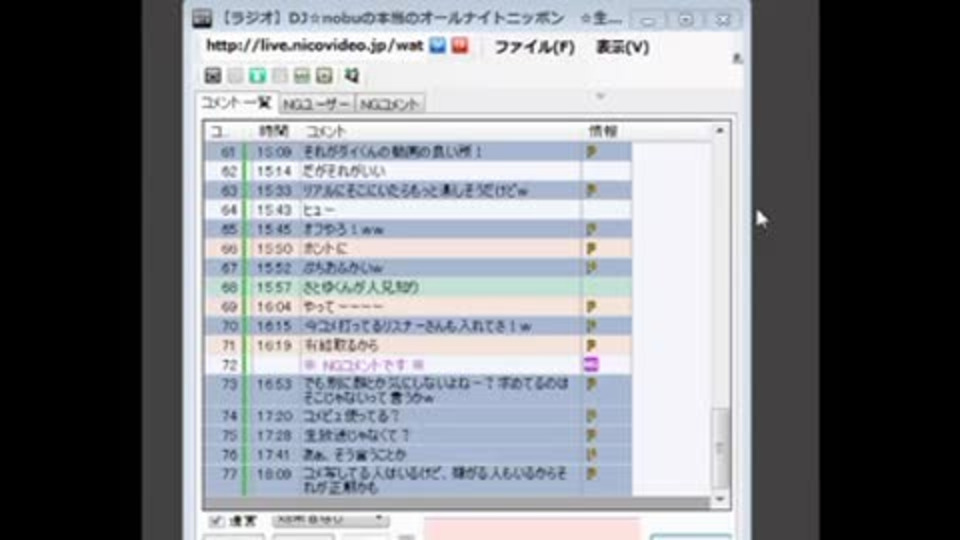Click comment number 64 in the list
The height and width of the screenshot is (540, 960).
point(229,210)
